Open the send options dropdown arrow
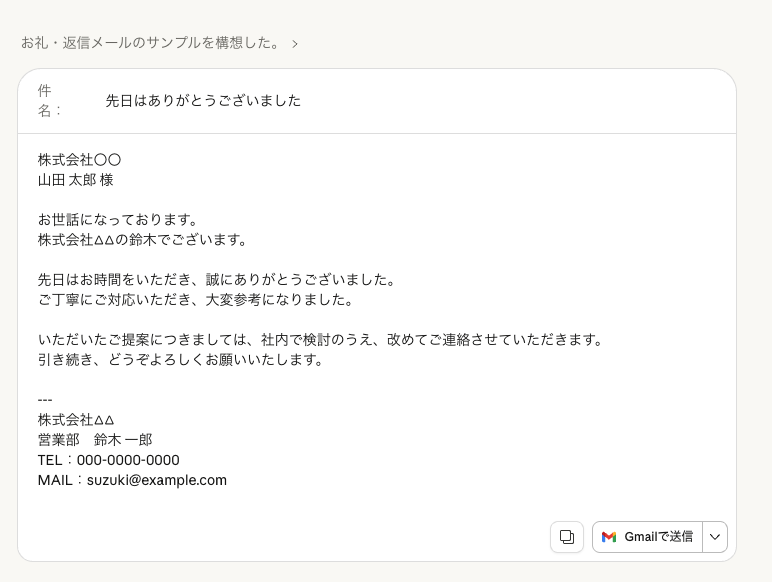The image size is (772, 582). (715, 537)
